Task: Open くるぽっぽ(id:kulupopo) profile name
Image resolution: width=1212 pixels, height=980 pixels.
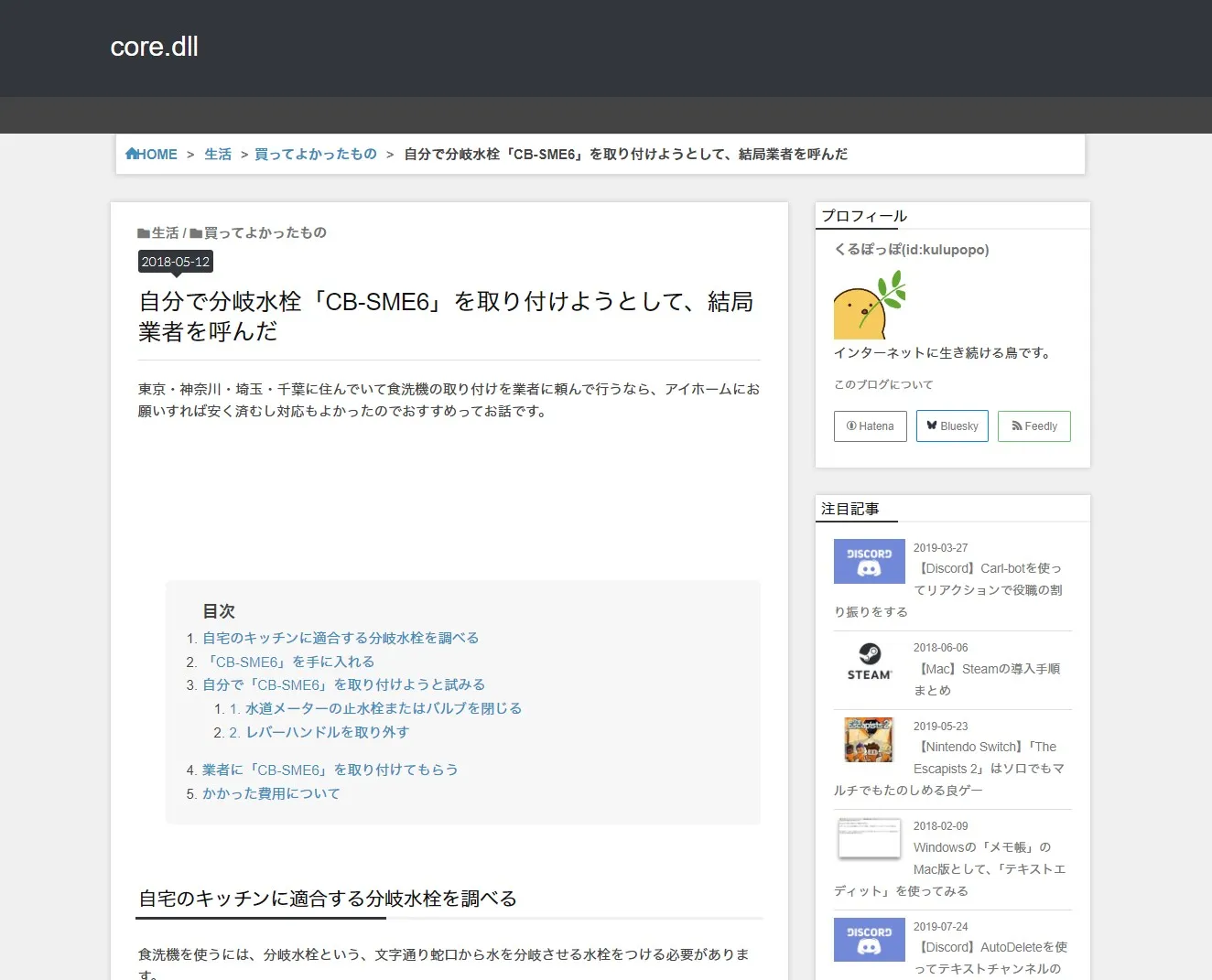Action: coord(912,250)
